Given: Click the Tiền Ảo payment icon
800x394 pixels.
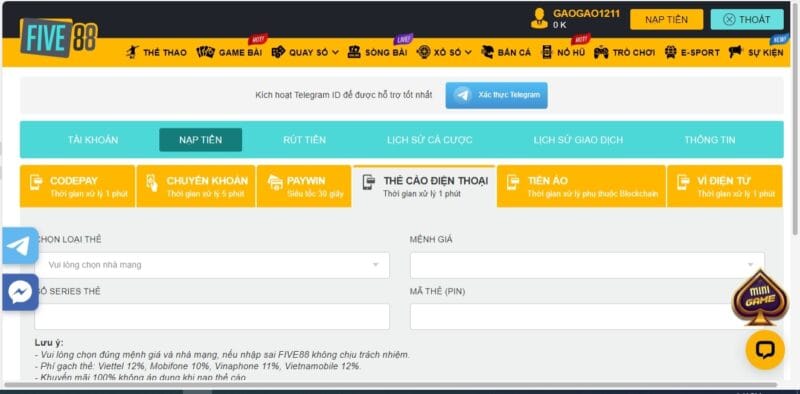Looking at the screenshot, I should coord(513,183).
